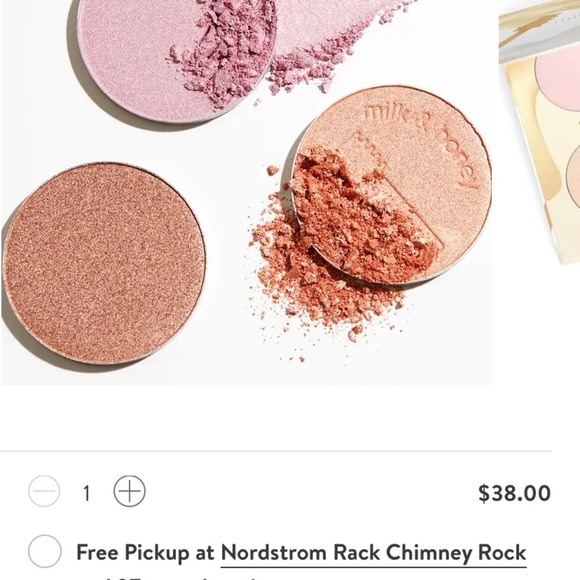Click the quantity value 1
580x580 pixels.
[87, 493]
